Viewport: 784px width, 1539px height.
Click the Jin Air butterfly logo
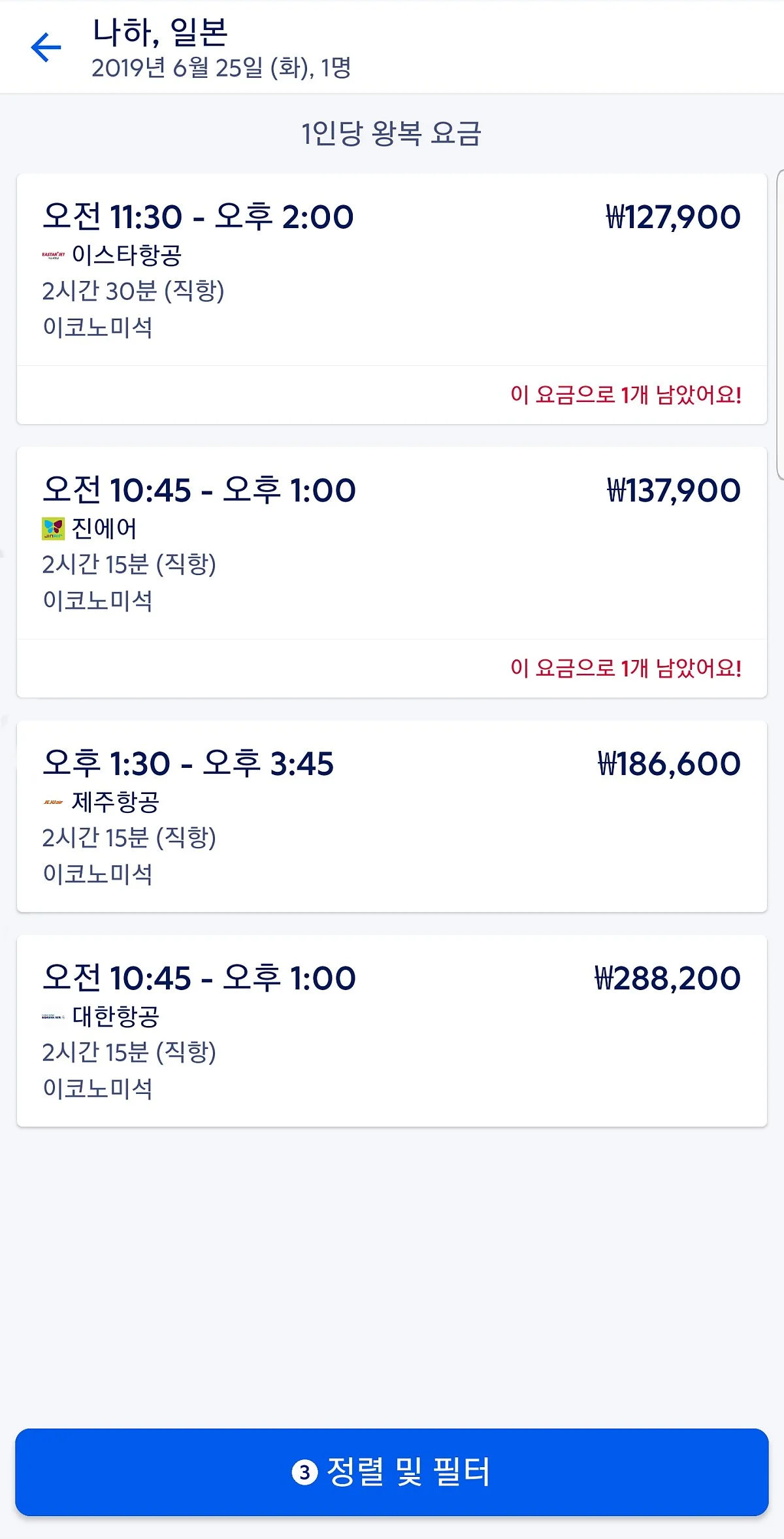pos(54,529)
